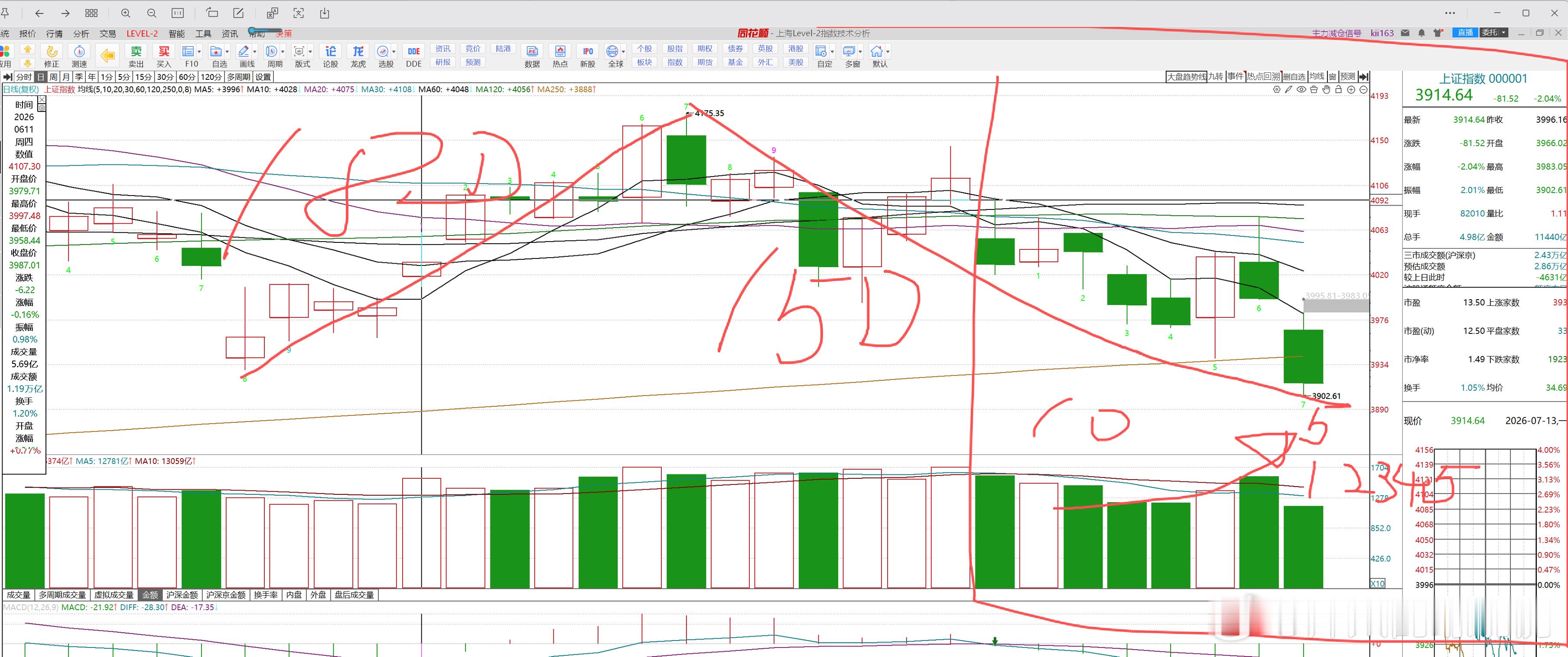Viewport: 1568px width, 657px height.
Task: Click the 板块 sector button
Action: [x=644, y=62]
